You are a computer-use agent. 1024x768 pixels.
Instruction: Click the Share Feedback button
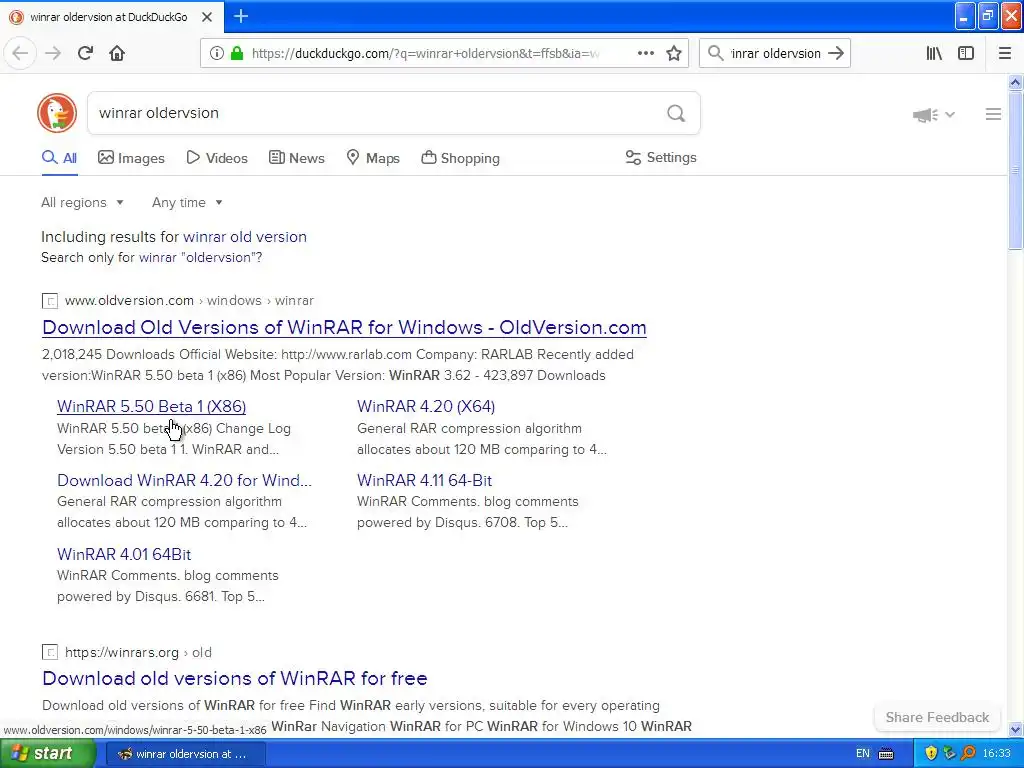tap(937, 717)
